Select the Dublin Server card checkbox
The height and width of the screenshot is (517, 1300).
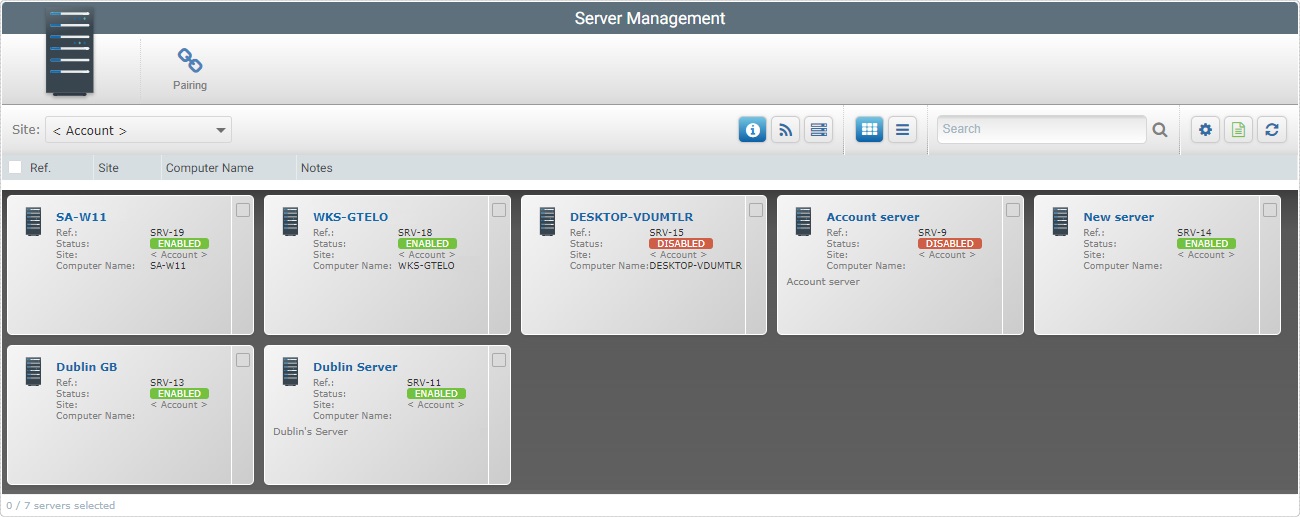click(500, 360)
